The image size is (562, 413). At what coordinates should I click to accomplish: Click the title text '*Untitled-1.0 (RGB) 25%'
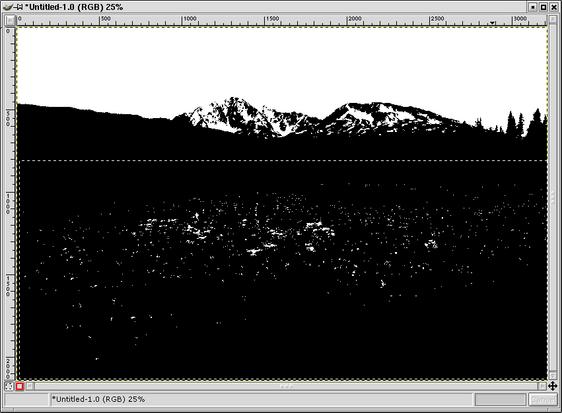74,7
